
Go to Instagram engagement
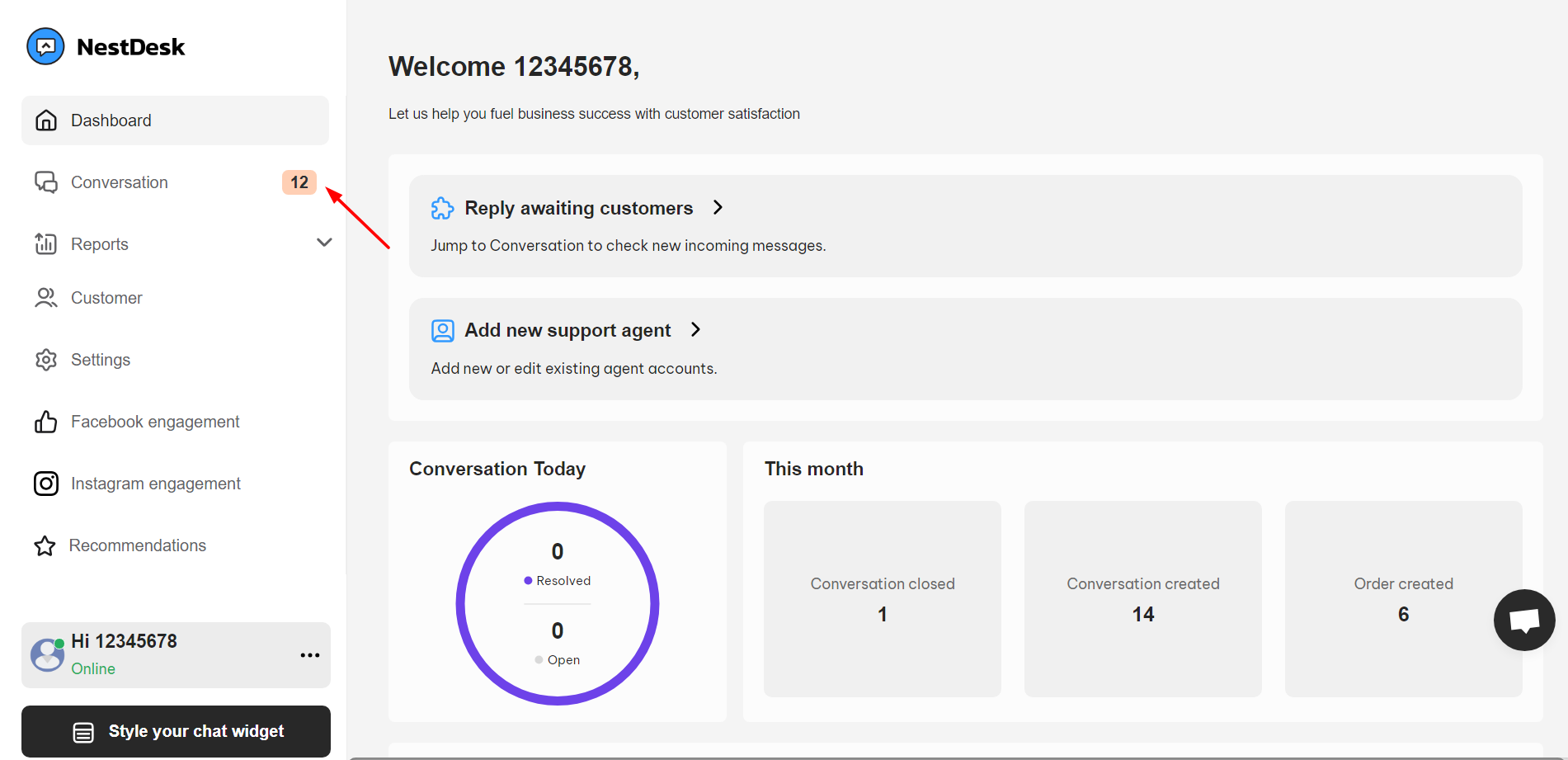pyautogui.click(x=175, y=484)
